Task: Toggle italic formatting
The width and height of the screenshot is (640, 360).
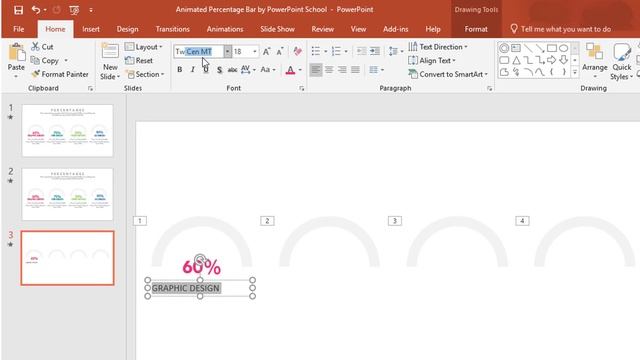Action: point(193,70)
